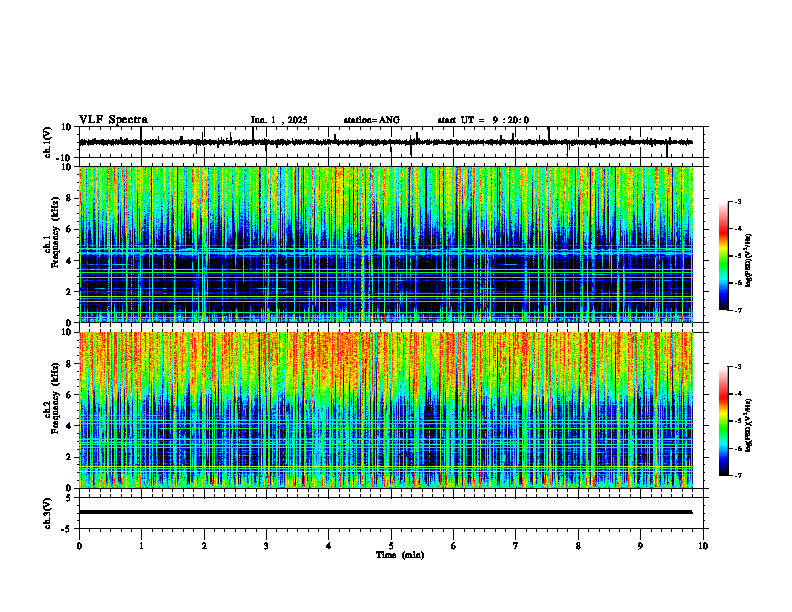Viewport: 792px width, 612px height.
Task: Click the ch.2 color scale units label
Action: coord(749,425)
